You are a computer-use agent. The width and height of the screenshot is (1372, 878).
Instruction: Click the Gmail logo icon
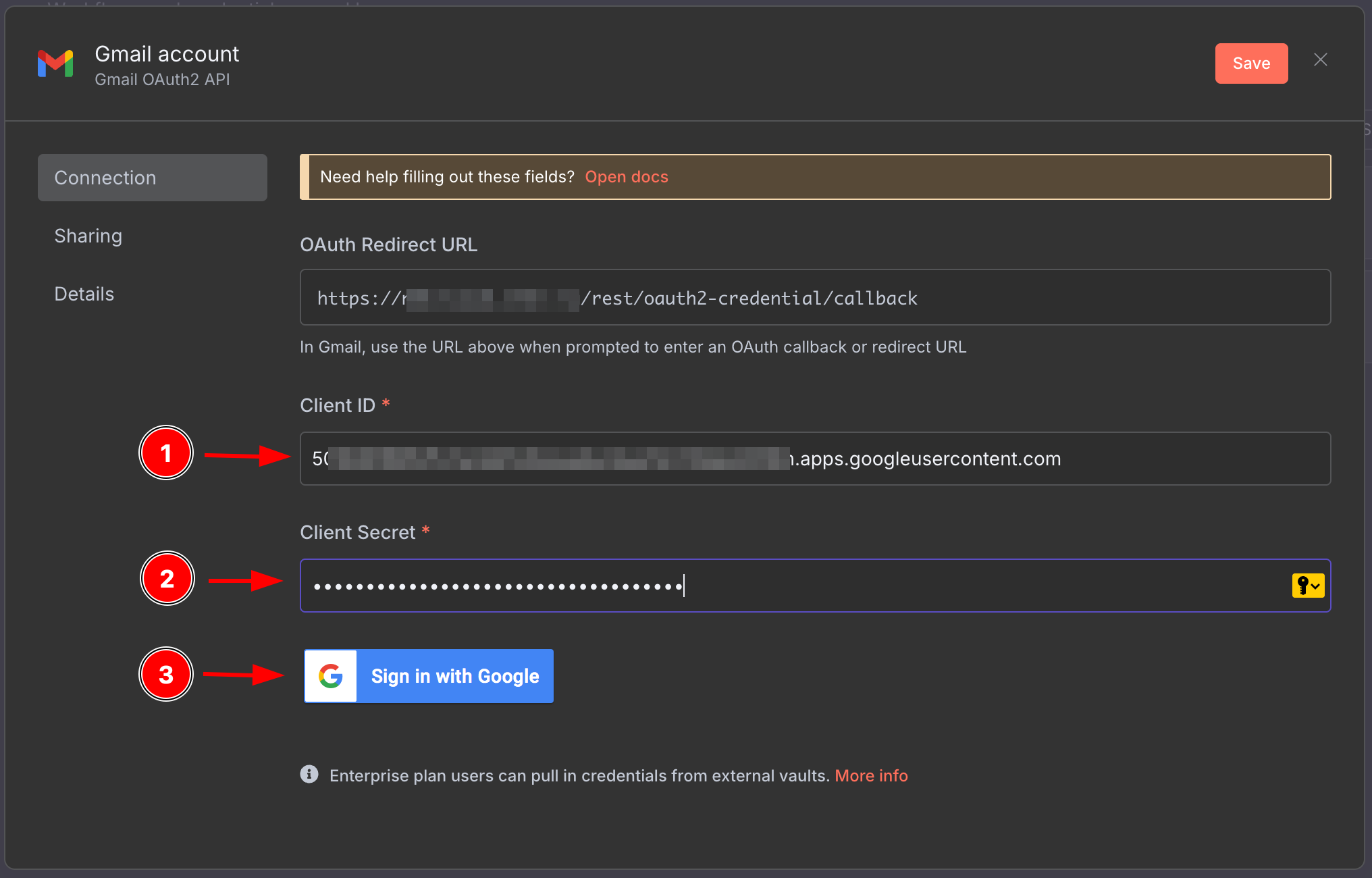tap(55, 63)
